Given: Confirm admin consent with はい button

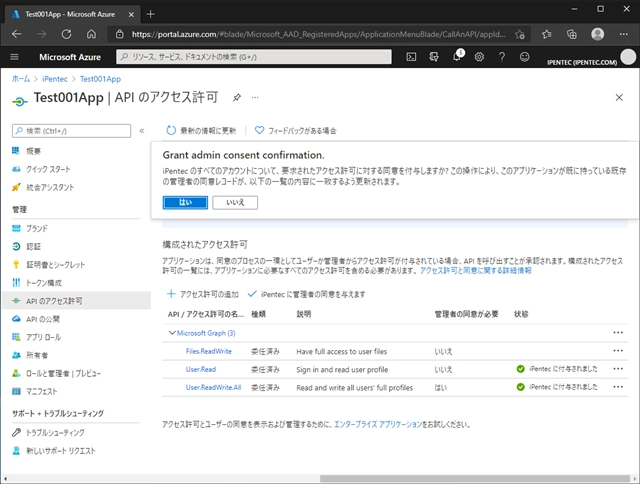Looking at the screenshot, I should pos(185,202).
